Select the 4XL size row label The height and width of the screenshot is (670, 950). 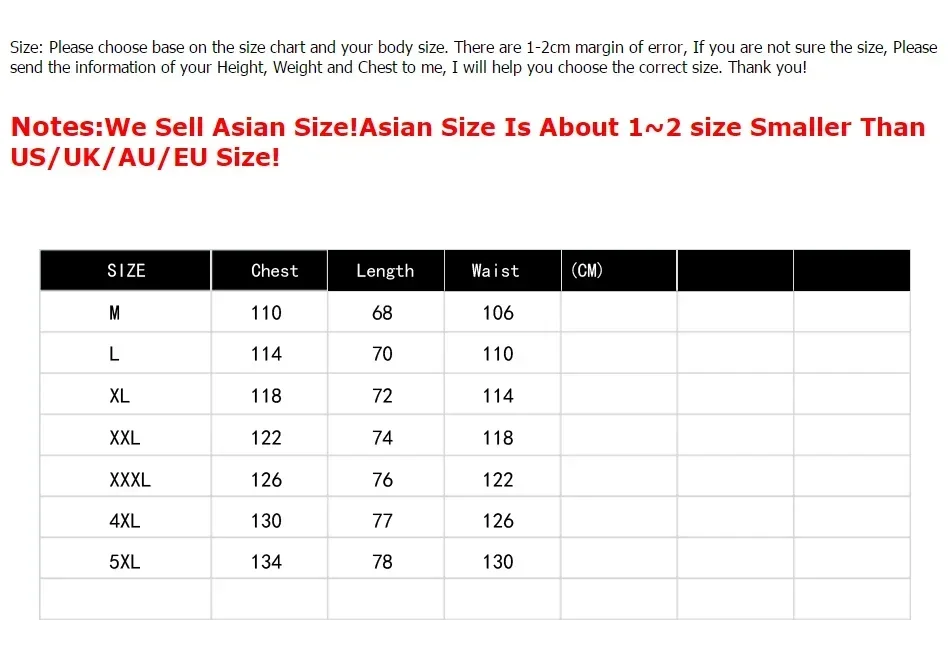[125, 520]
